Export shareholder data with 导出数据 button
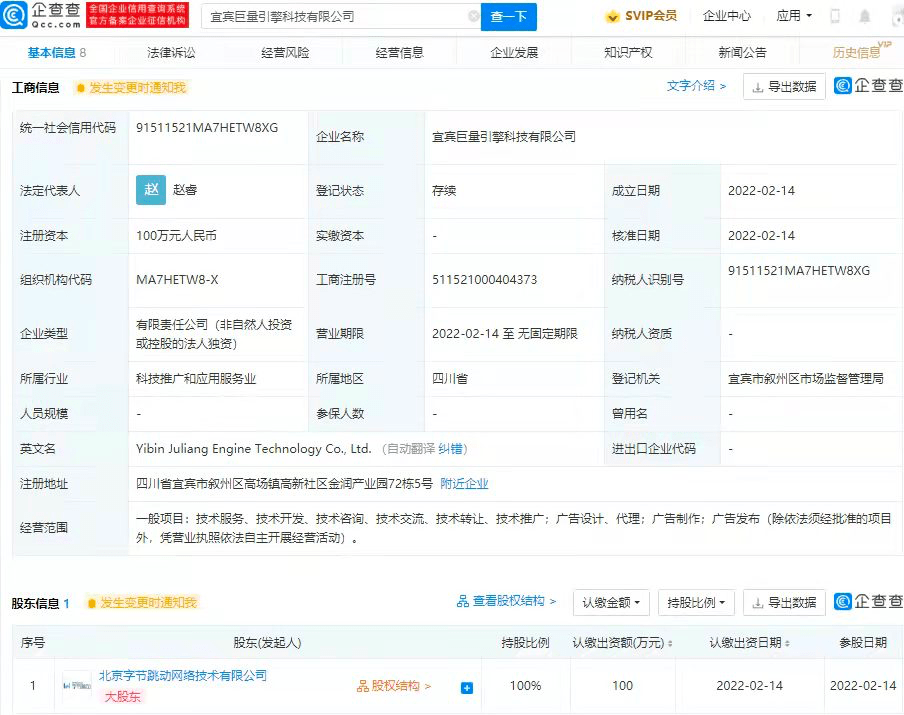The width and height of the screenshot is (904, 715). [x=784, y=603]
